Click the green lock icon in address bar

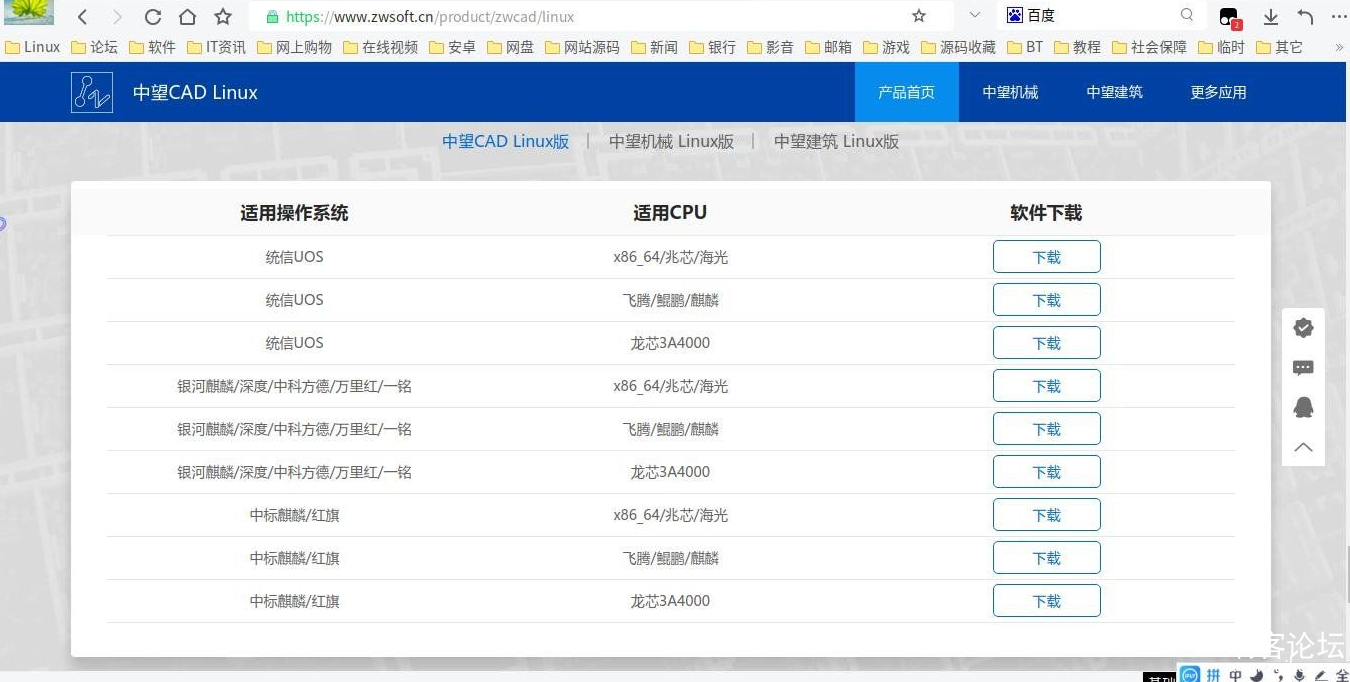(271, 17)
